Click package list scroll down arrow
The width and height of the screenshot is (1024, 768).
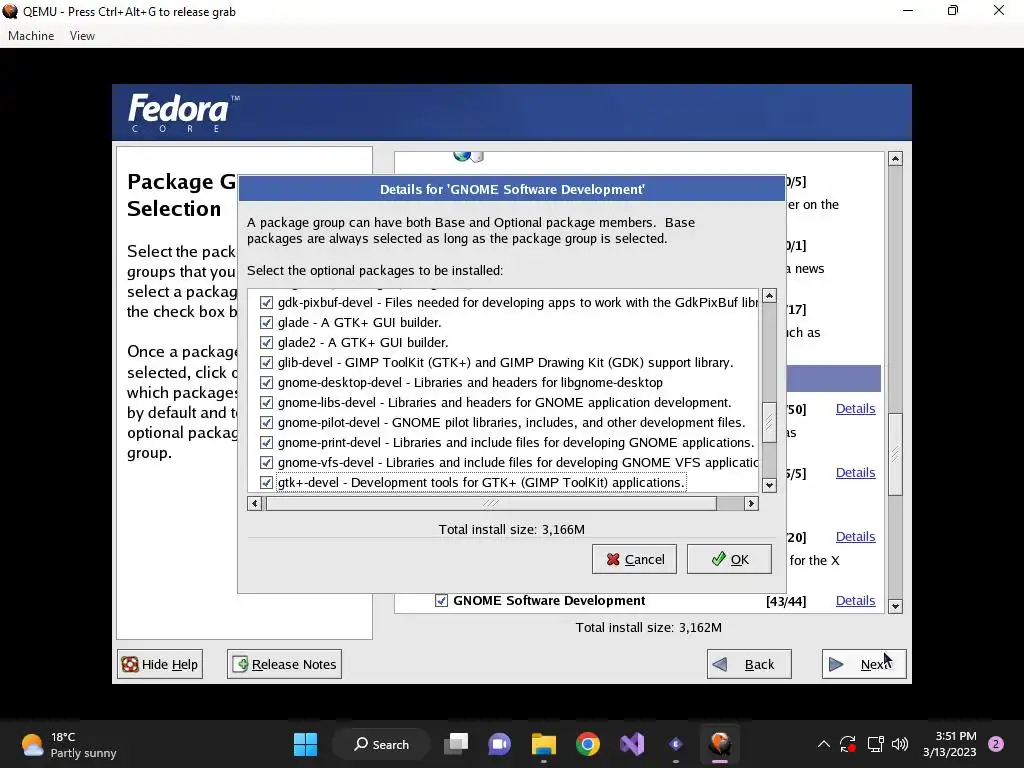[x=769, y=485]
